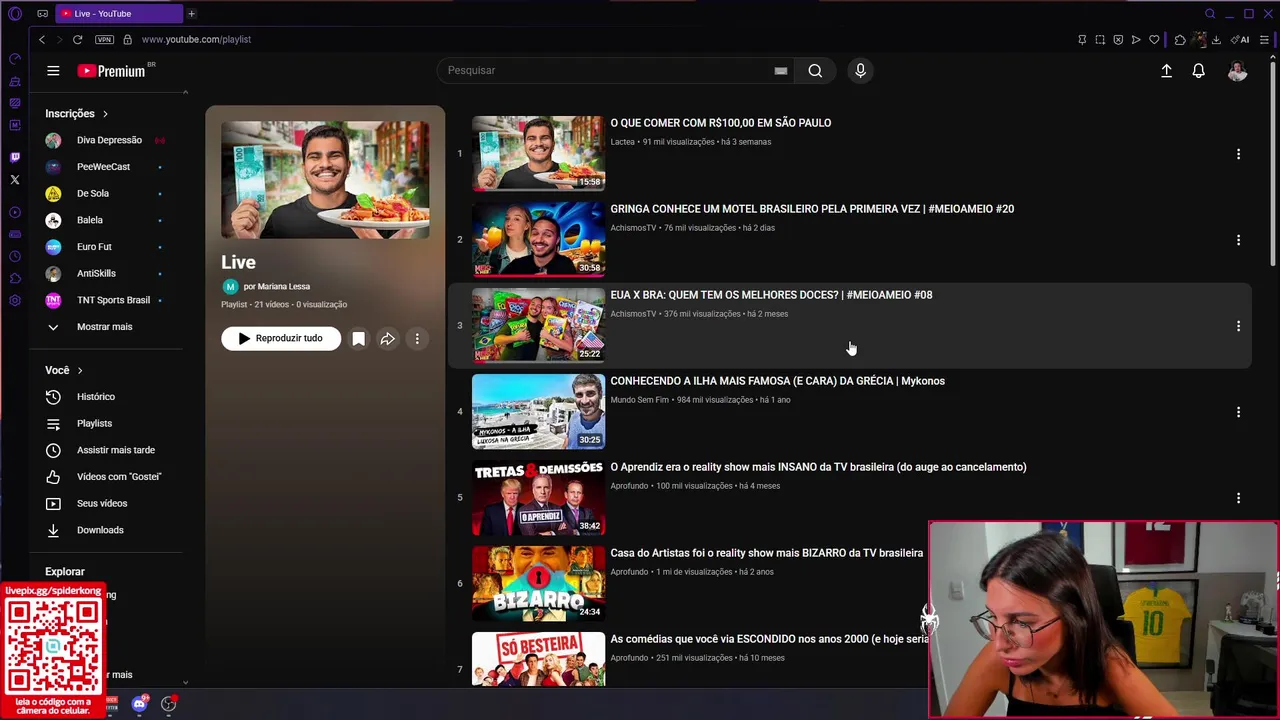Open options for O QUE COMER video
The width and height of the screenshot is (1280, 720).
click(x=1238, y=154)
